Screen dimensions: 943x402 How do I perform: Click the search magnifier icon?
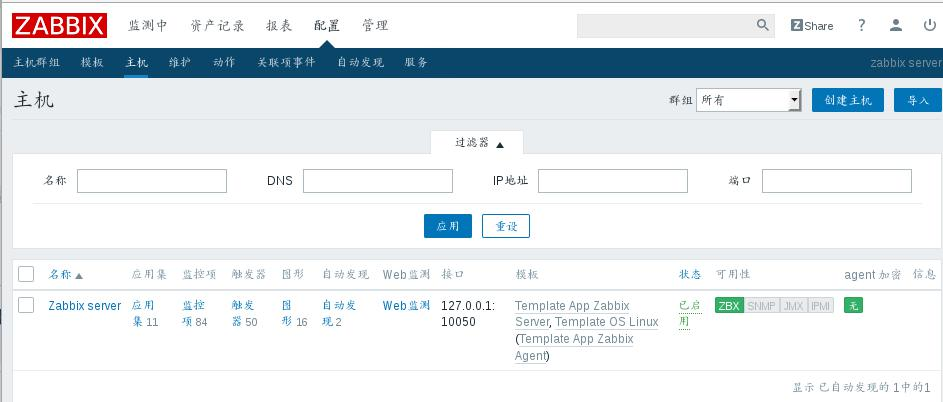(x=763, y=25)
